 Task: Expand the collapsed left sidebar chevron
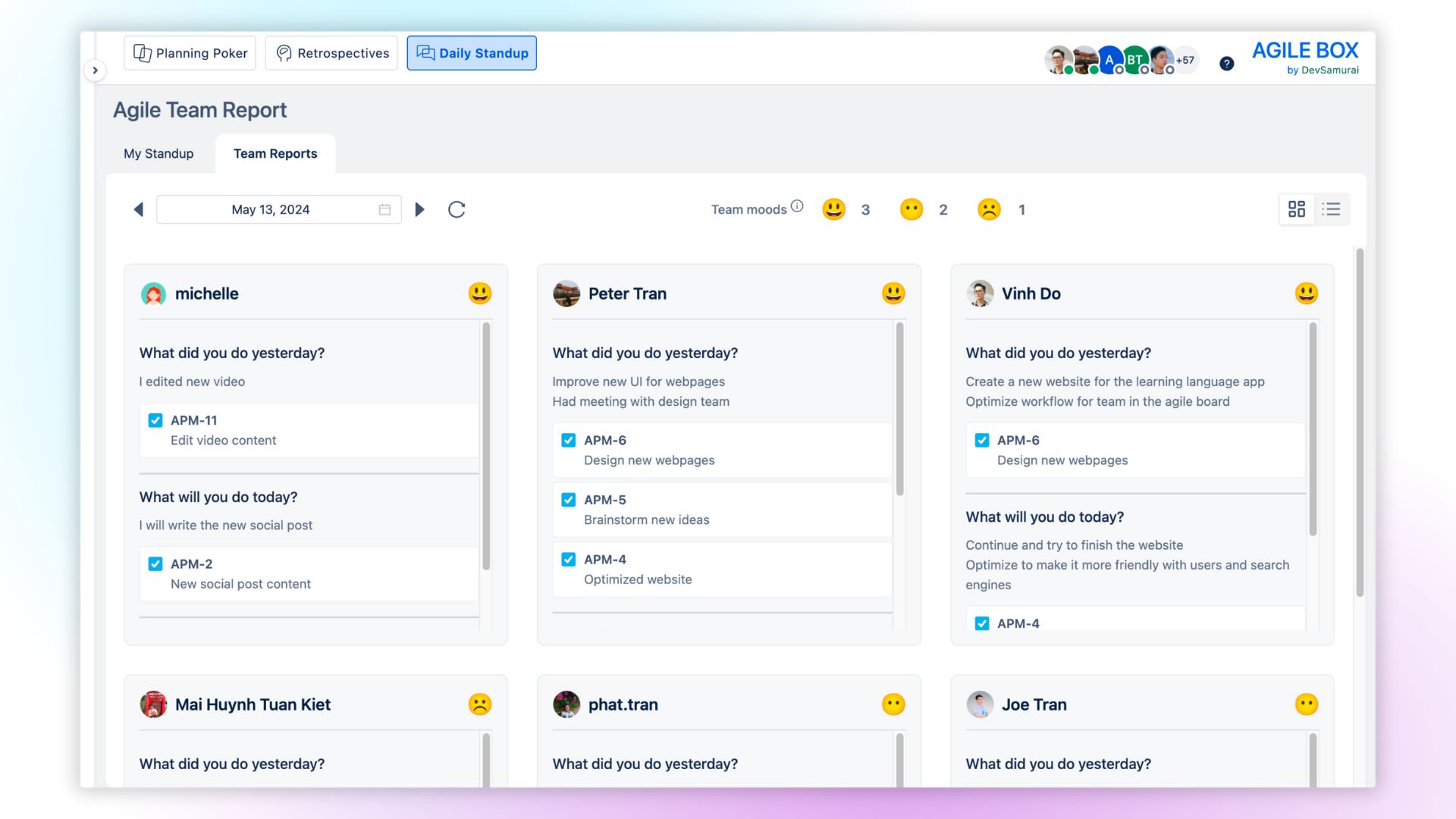tap(96, 69)
